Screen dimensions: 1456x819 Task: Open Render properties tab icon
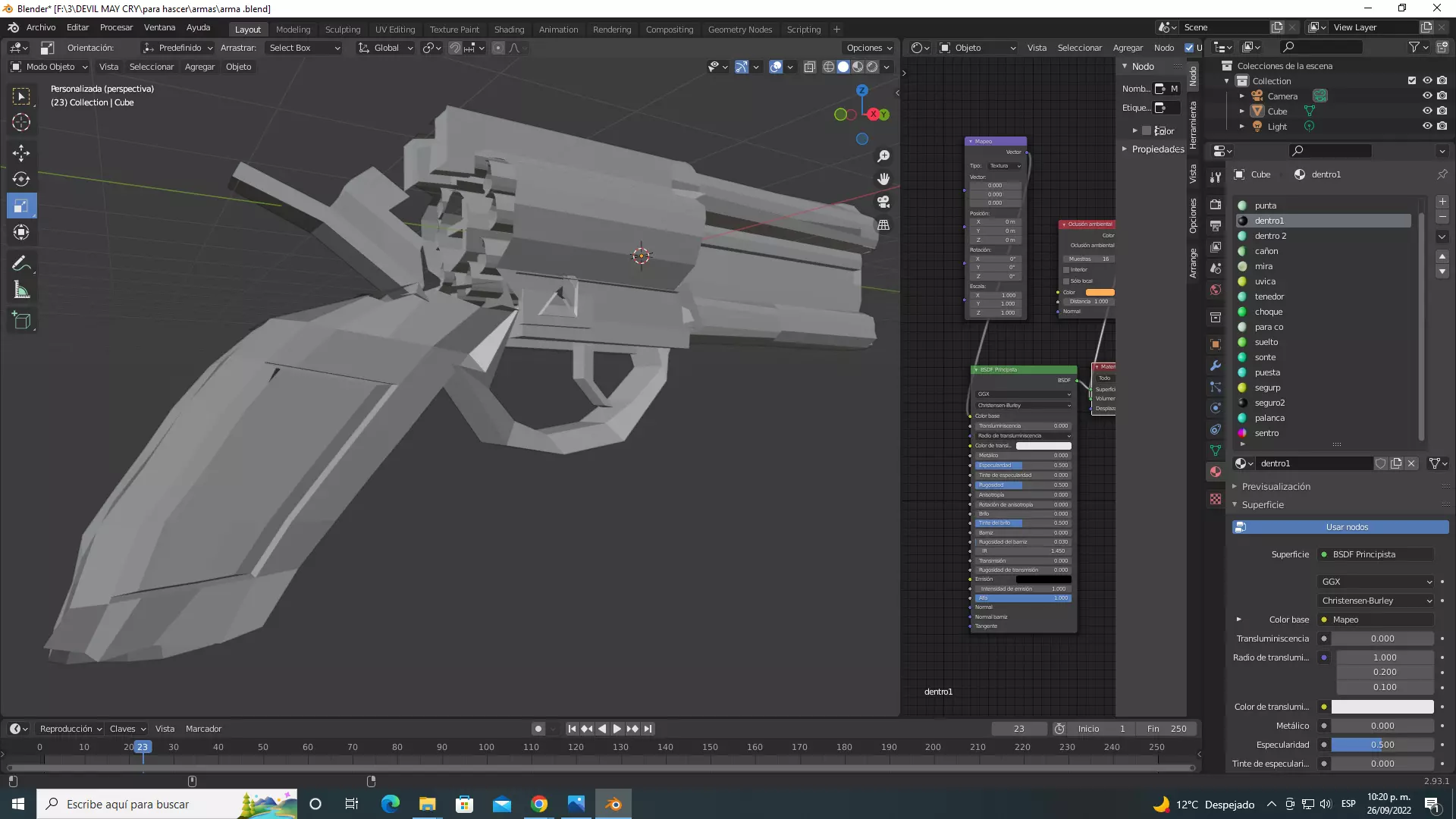(1216, 205)
